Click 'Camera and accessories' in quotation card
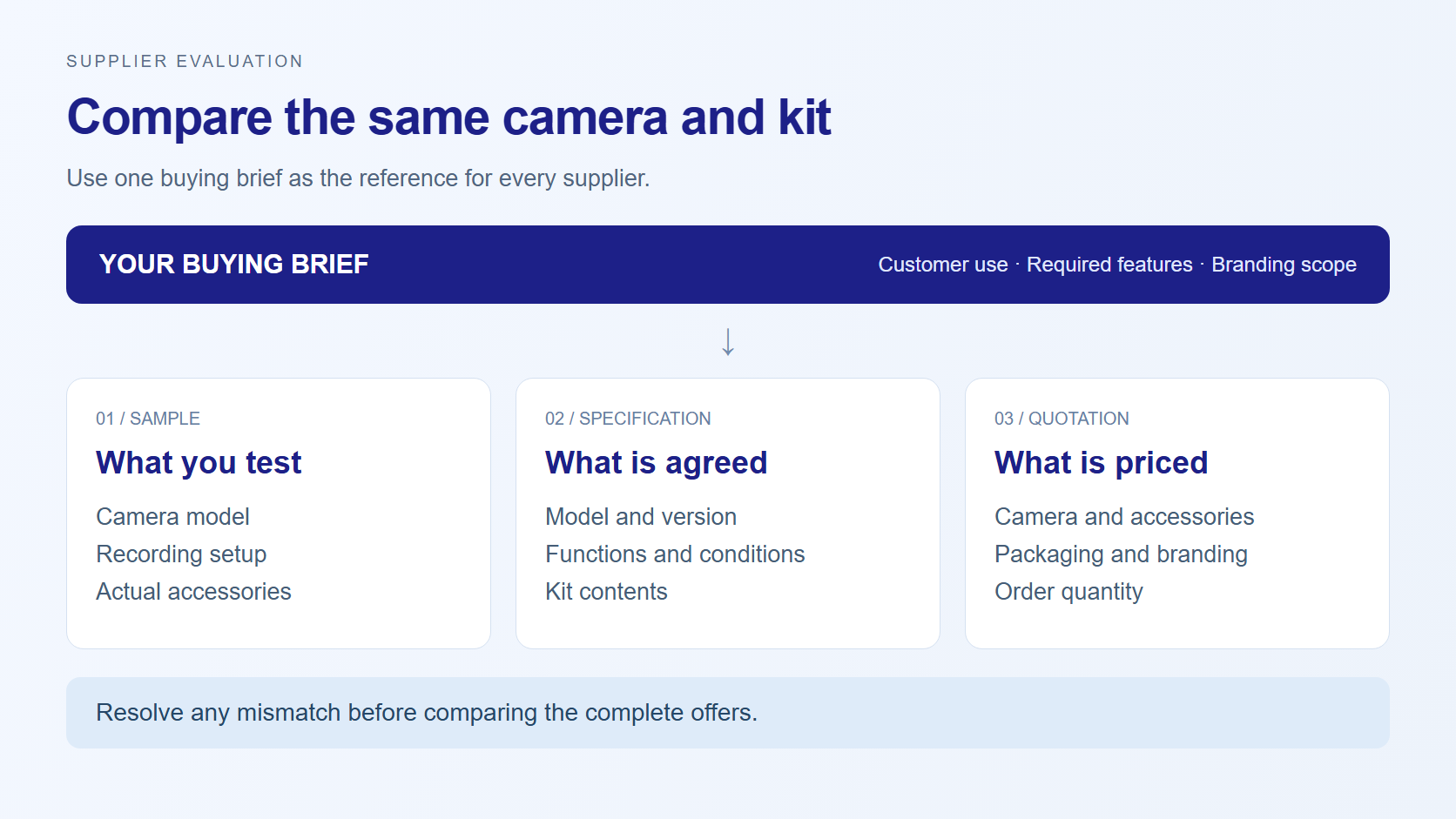Viewport: 1456px width, 819px height. 1124,517
